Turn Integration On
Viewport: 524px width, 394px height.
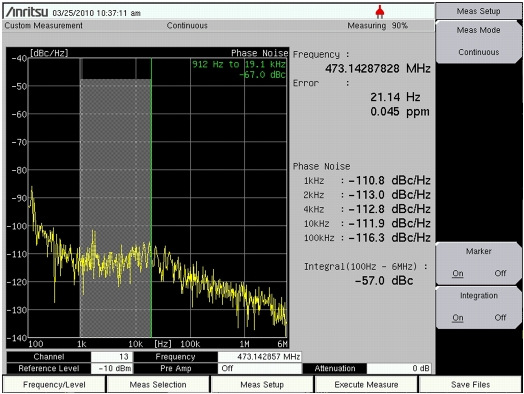[x=457, y=317]
